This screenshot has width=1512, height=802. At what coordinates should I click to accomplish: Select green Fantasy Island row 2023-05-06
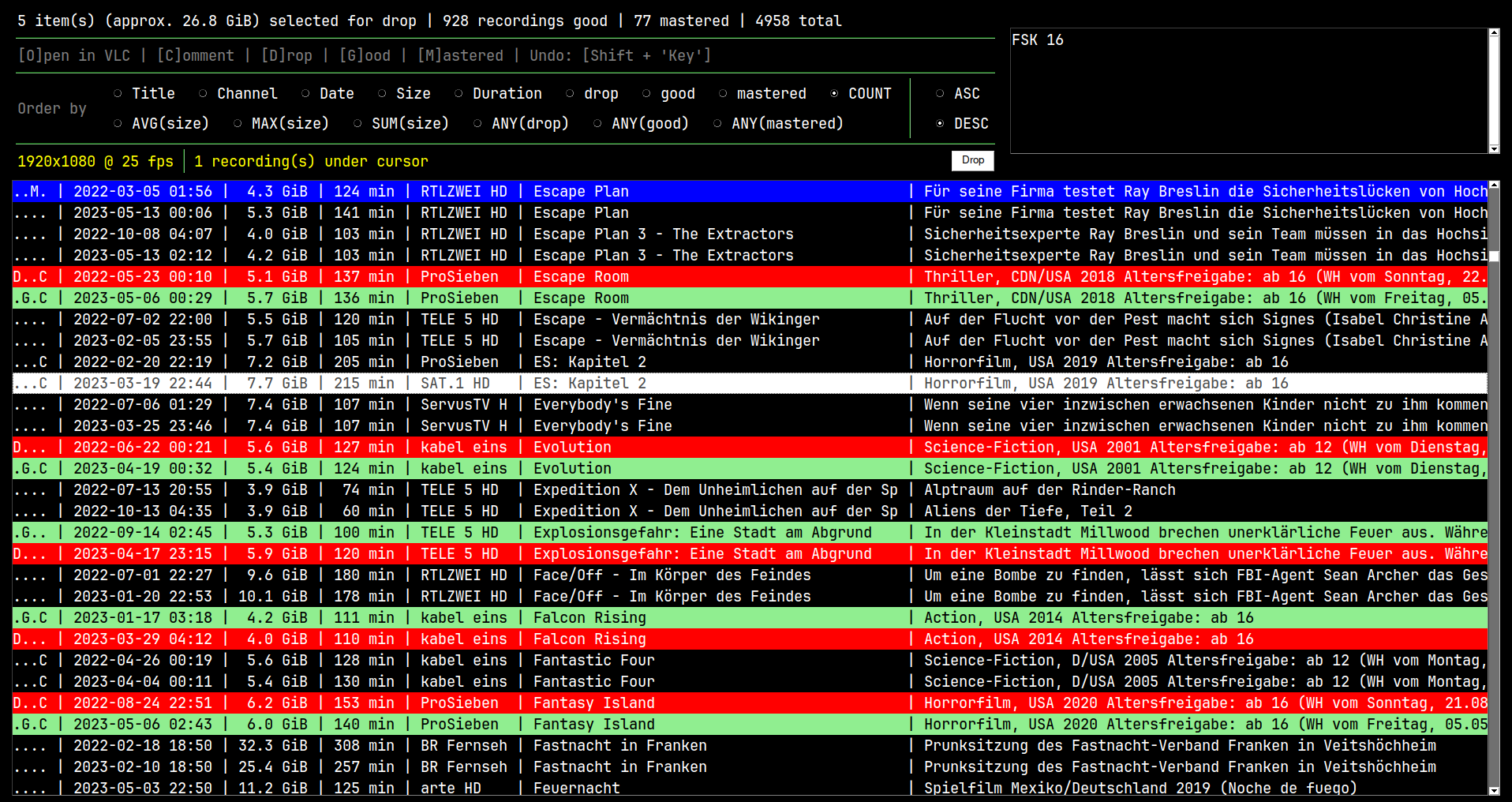tap(750, 724)
